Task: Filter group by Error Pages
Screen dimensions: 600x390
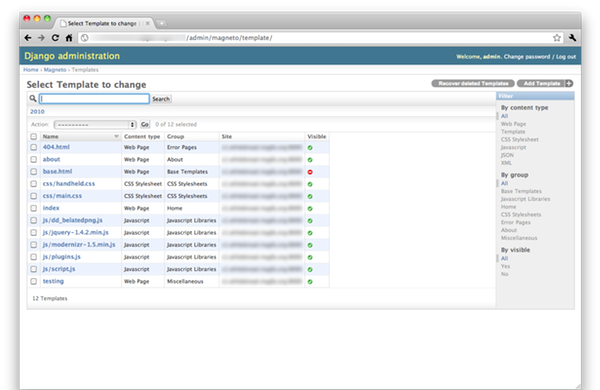Action: point(515,223)
